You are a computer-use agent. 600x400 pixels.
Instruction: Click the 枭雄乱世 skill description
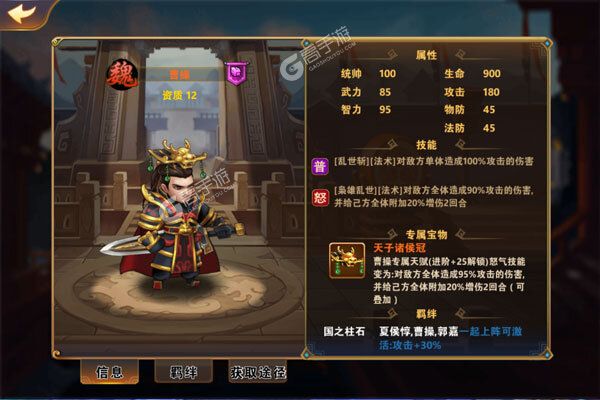click(434, 196)
